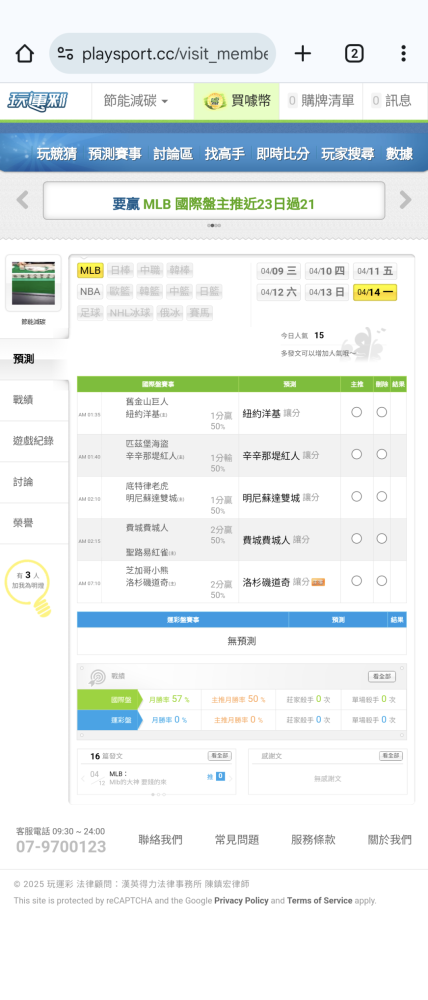428x1000 pixels.
Task: Select 主推 radio for 費城費城人 prediction
Action: (357, 538)
